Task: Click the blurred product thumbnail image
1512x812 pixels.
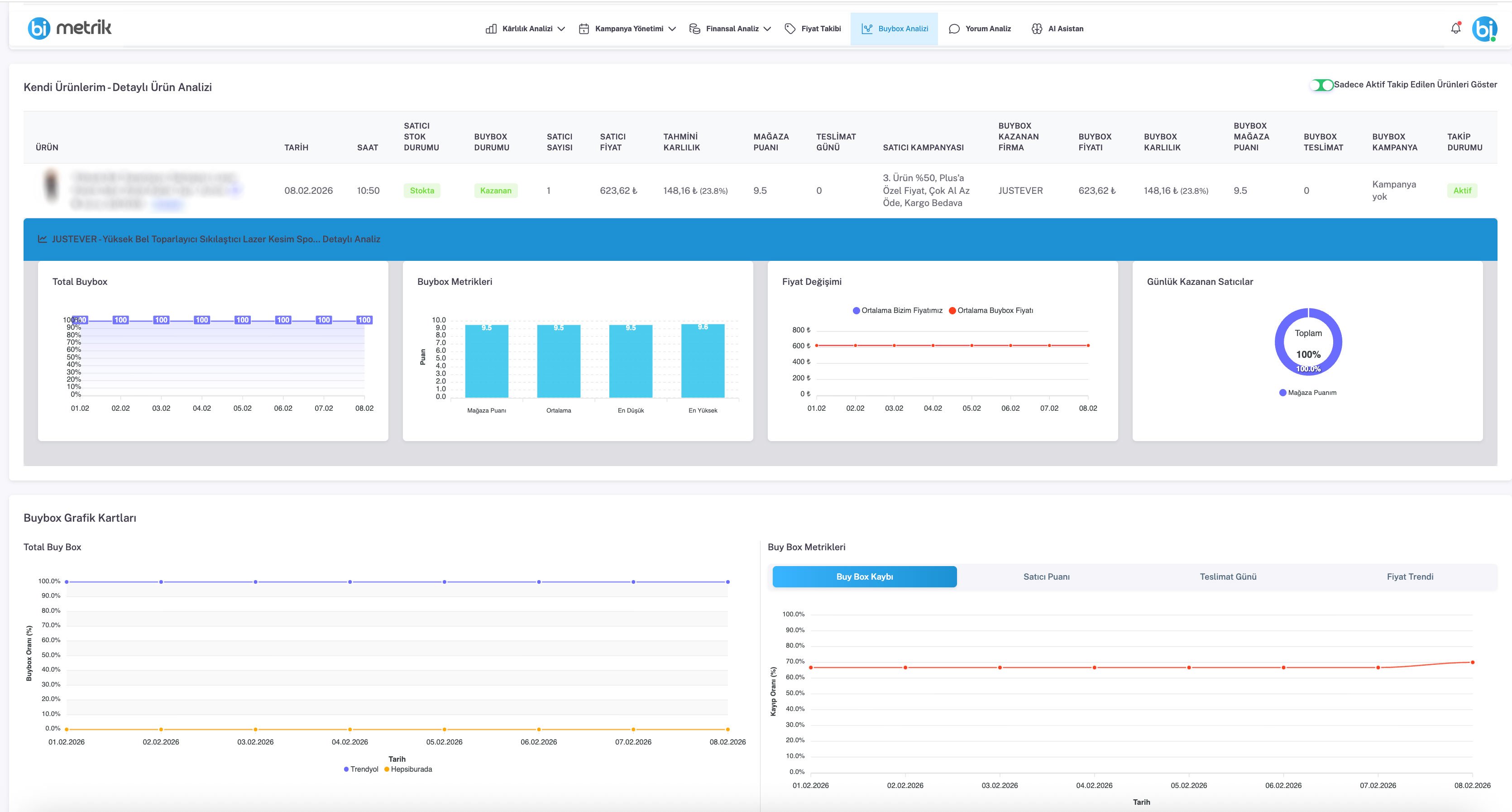Action: 52,186
